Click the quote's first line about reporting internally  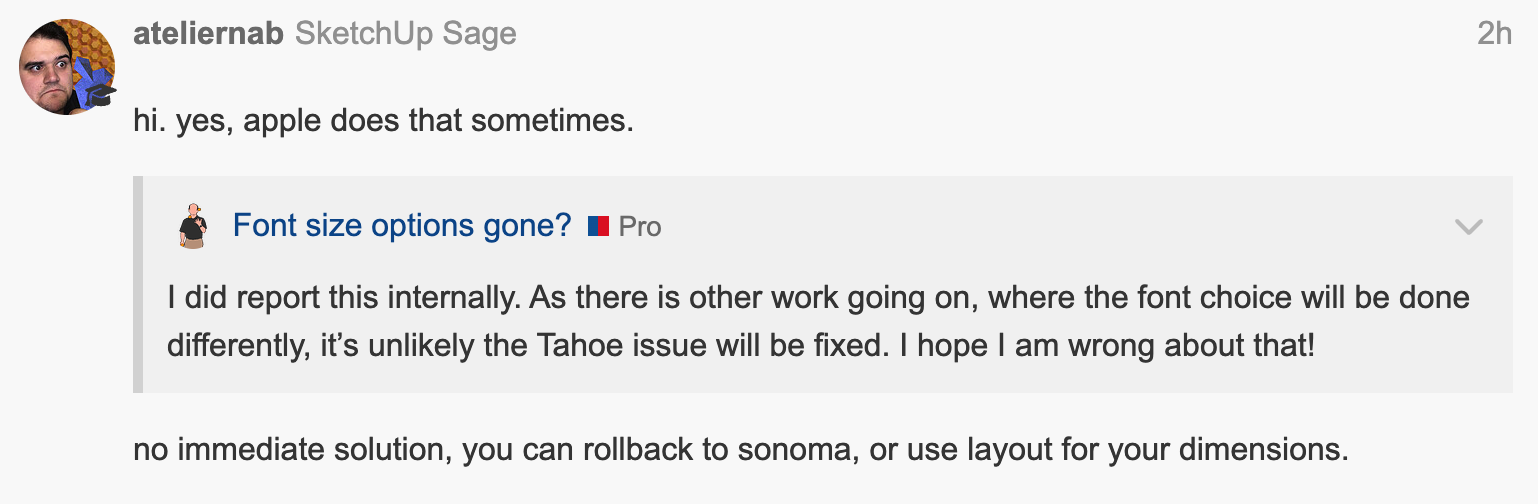(x=818, y=298)
